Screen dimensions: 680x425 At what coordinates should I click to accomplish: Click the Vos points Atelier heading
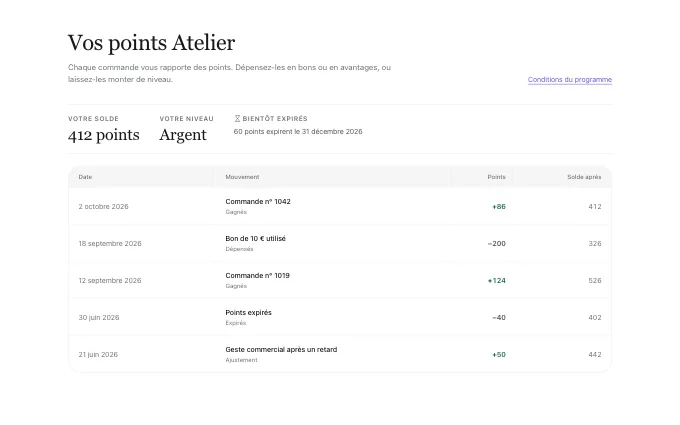pyautogui.click(x=151, y=43)
